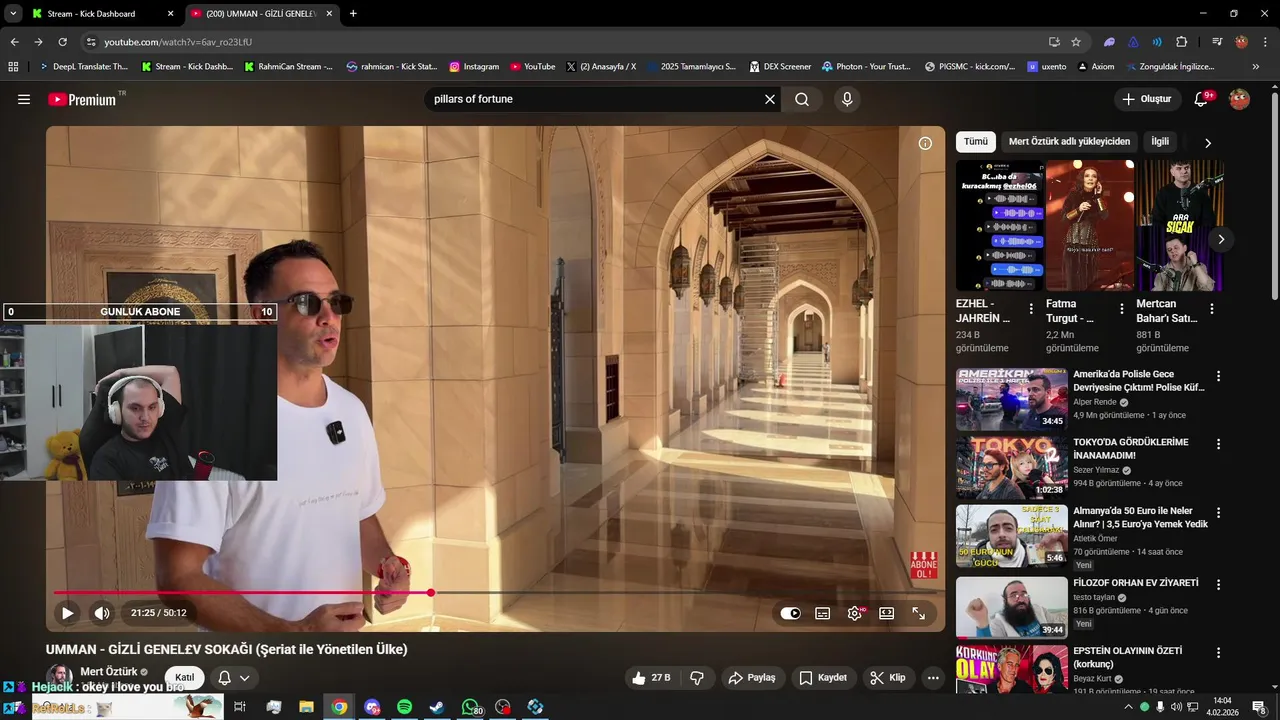Bookmark page with star icon
Screen dimensions: 1280x720
(x=1076, y=42)
